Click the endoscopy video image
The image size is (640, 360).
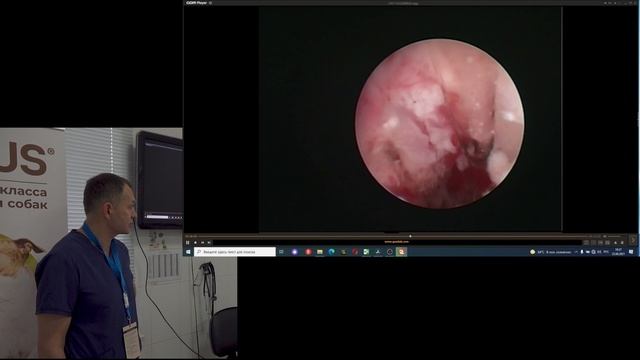[440, 124]
